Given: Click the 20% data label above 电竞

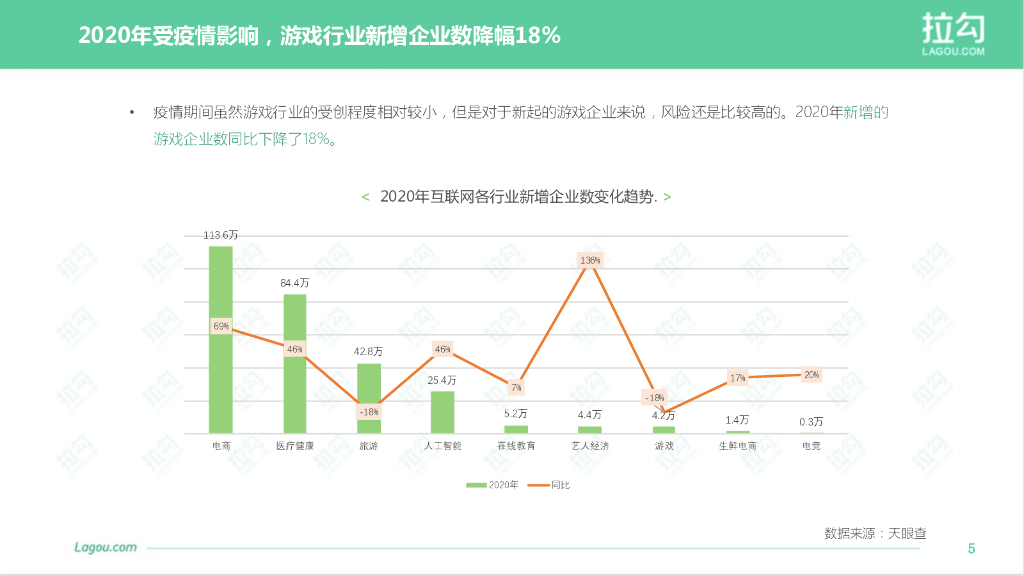Looking at the screenshot, I should [811, 375].
